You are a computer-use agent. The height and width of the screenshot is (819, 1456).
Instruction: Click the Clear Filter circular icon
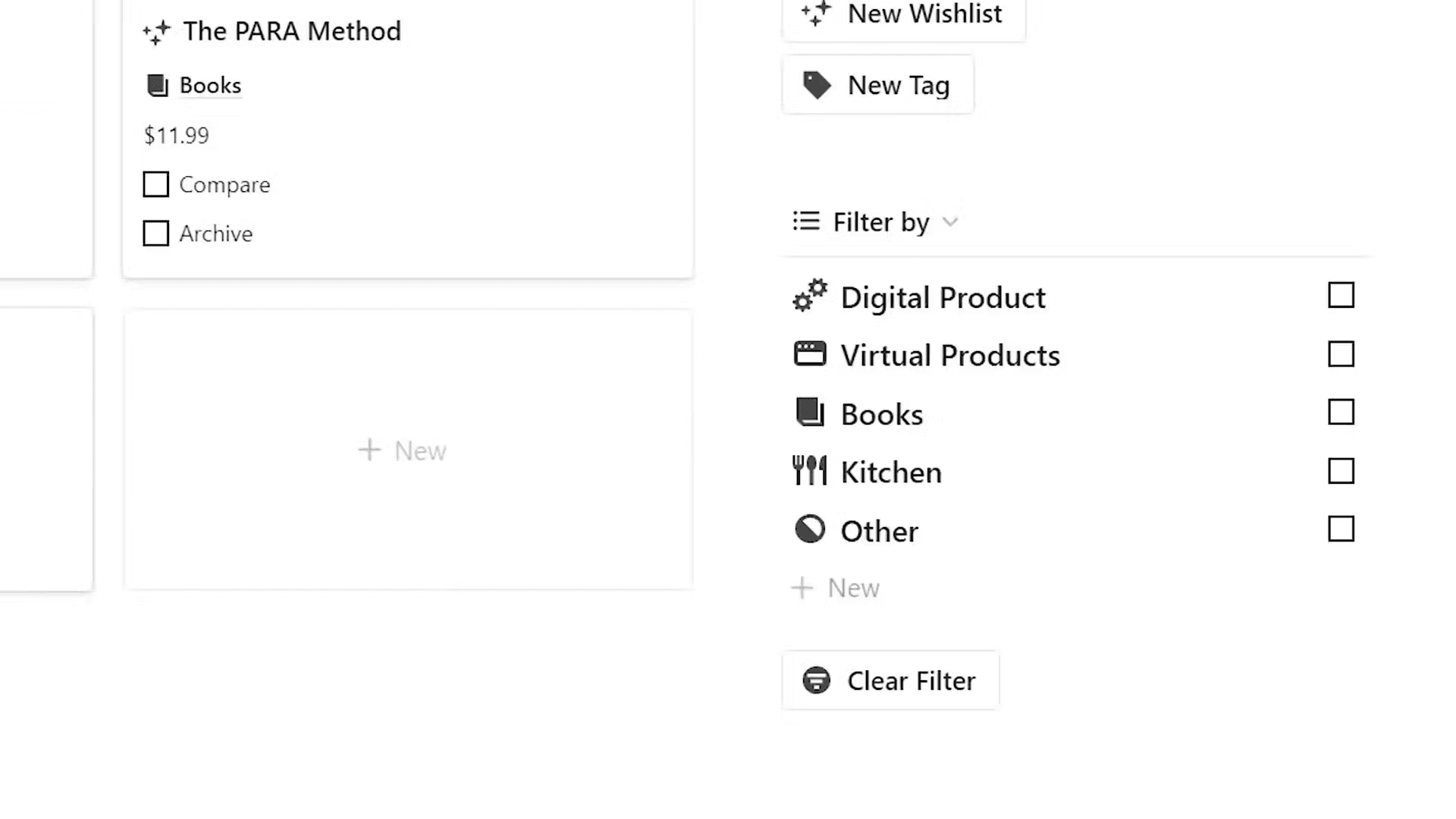coord(817,680)
